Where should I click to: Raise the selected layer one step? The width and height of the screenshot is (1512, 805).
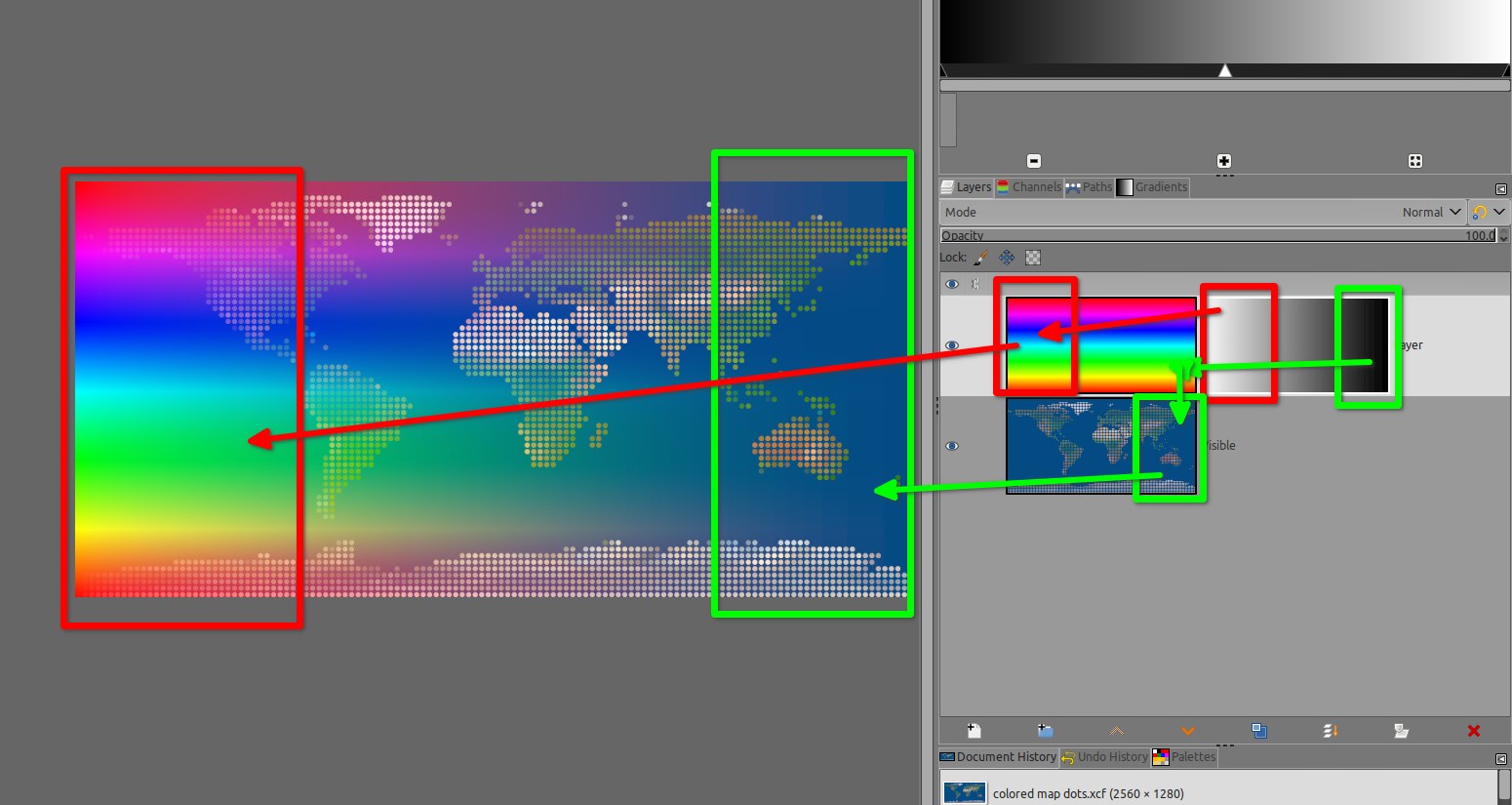1117,731
